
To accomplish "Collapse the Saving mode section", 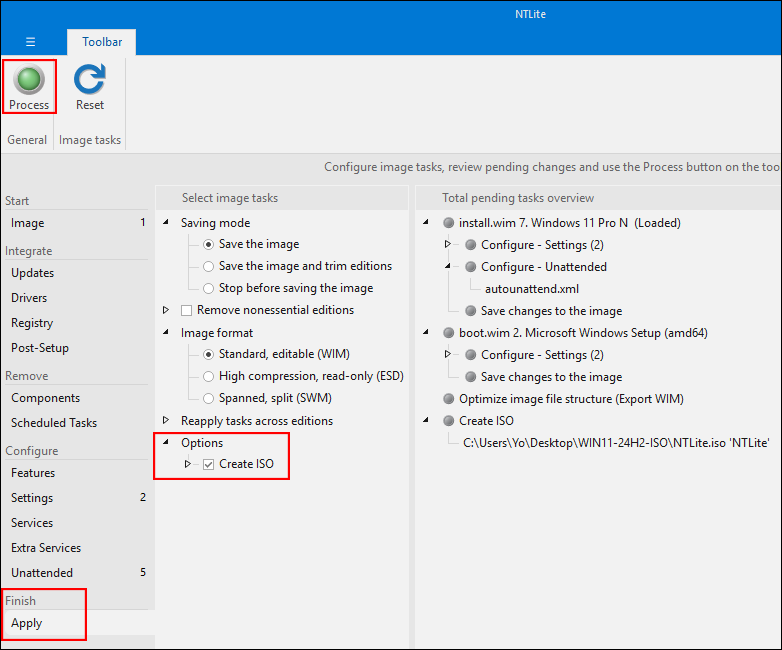I will click(x=166, y=223).
